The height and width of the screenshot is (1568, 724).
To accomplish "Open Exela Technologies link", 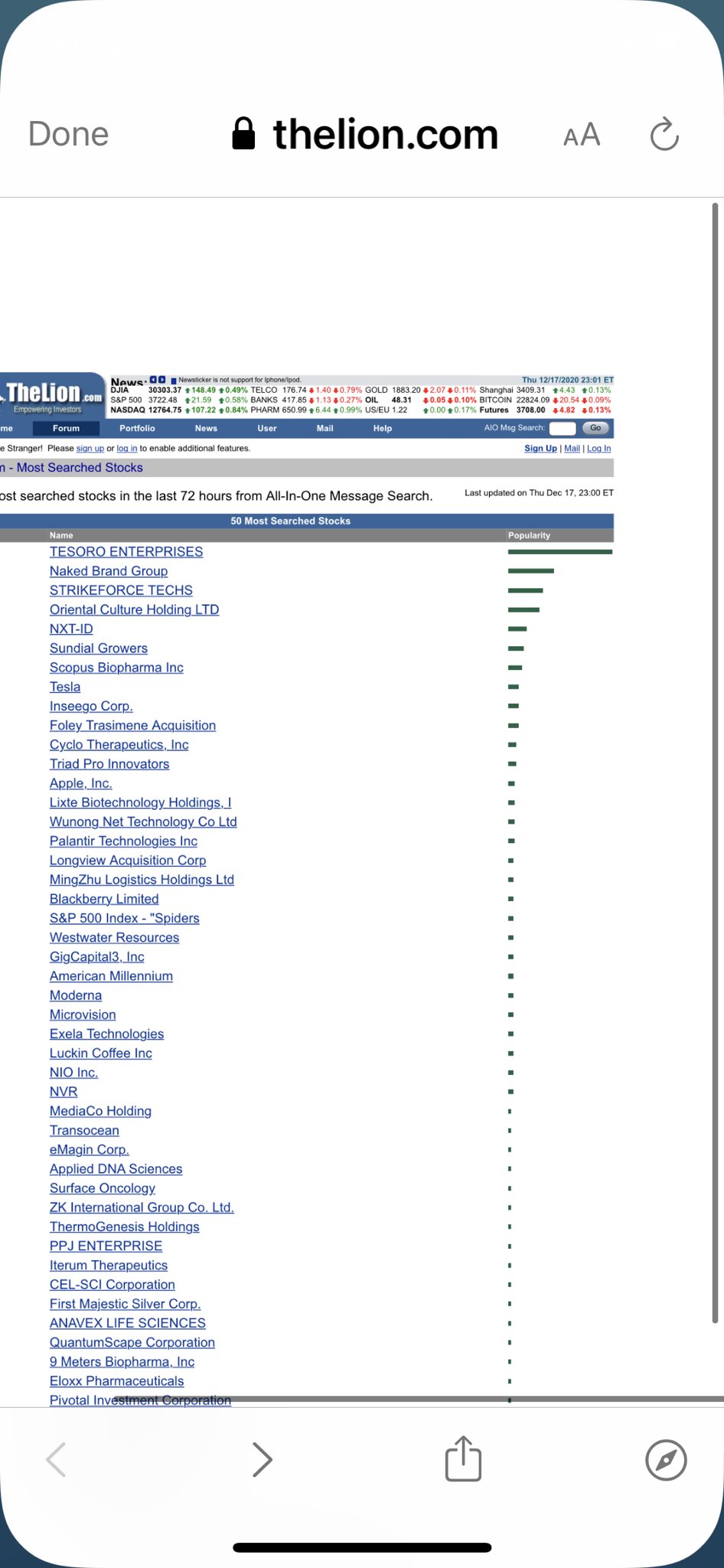I will tap(106, 1034).
